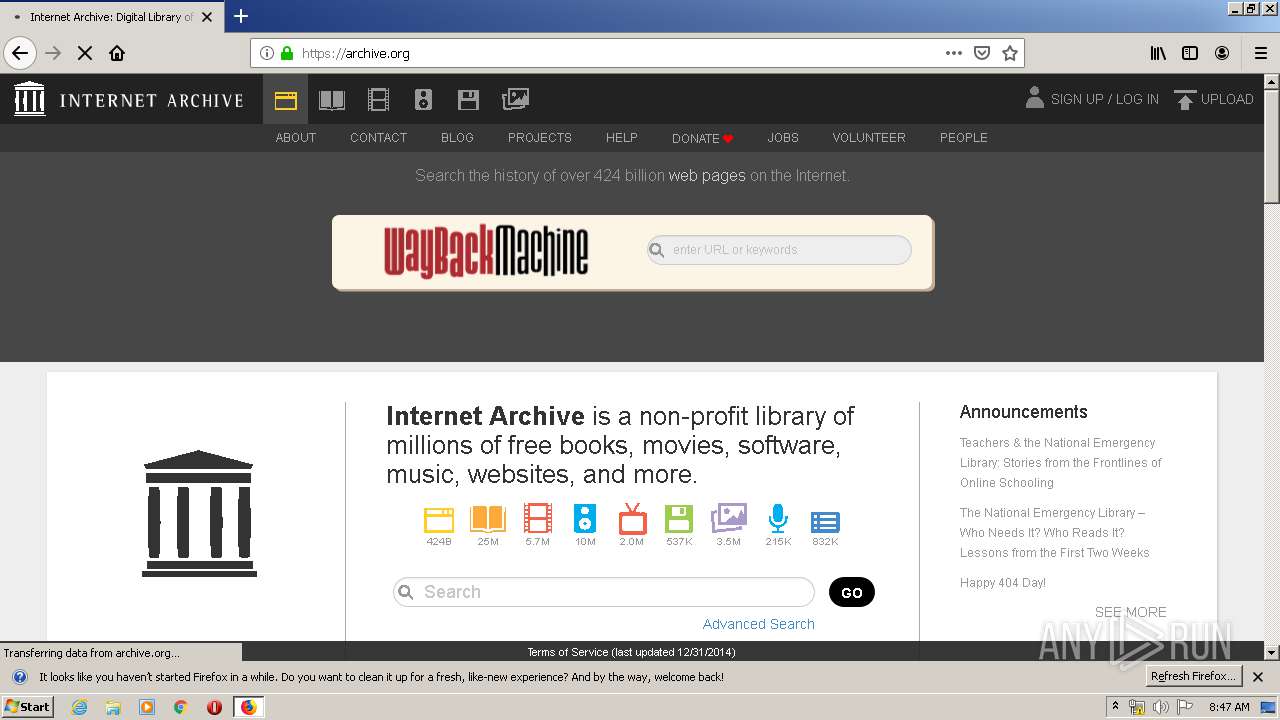Stop loading the page with the X button
Screen dimensions: 1280x720
[x=85, y=53]
